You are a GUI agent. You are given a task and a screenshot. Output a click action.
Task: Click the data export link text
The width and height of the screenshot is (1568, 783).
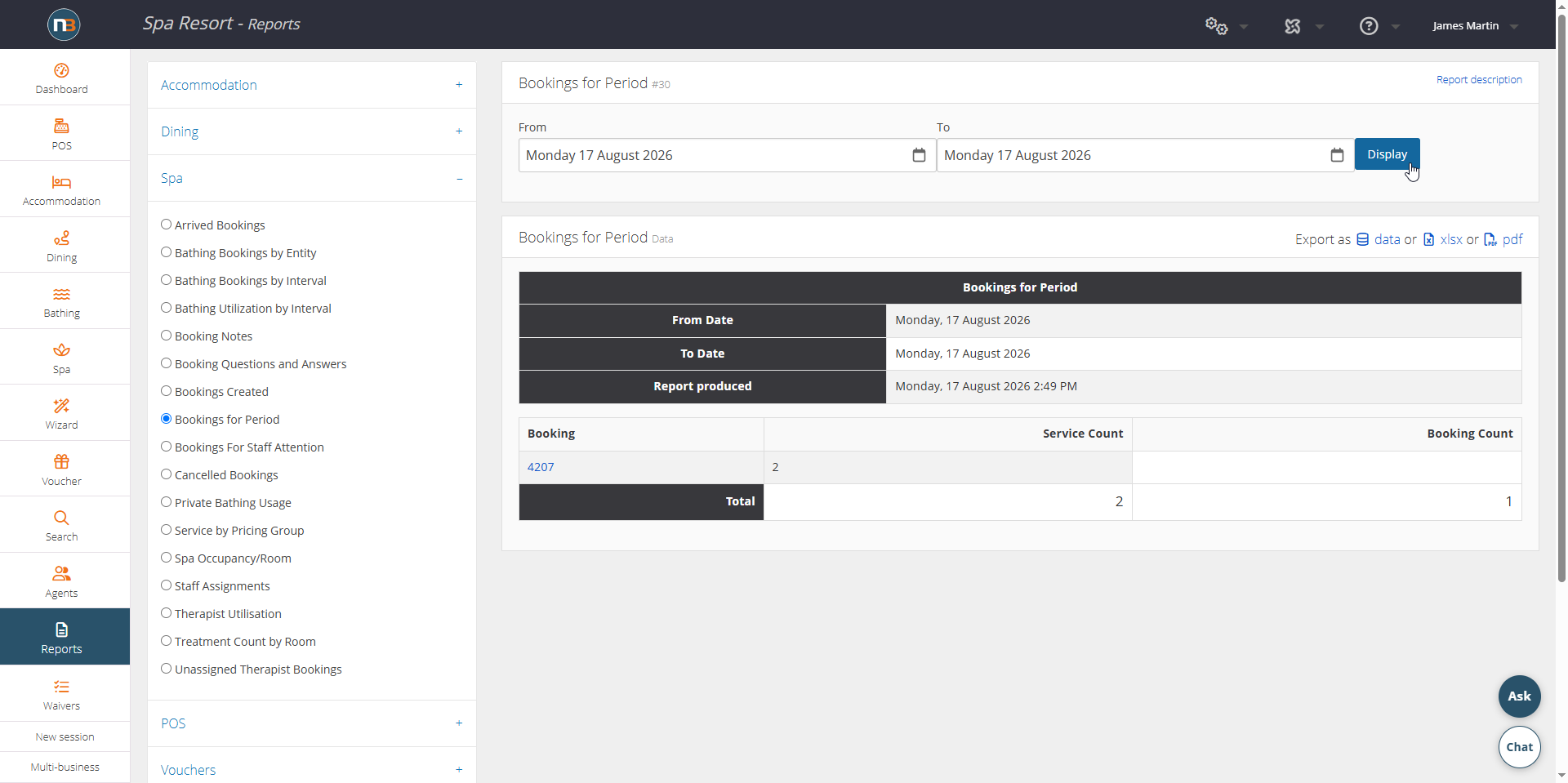tap(1387, 239)
